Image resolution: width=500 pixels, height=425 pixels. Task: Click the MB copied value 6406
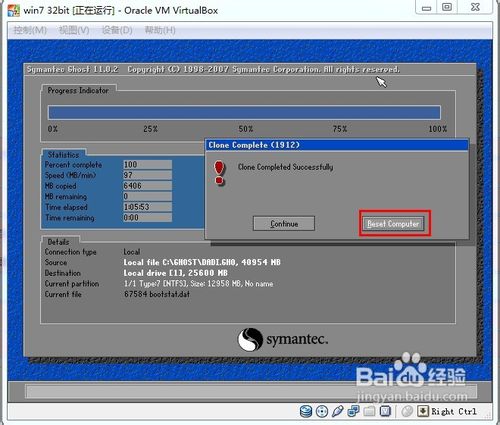pos(147,186)
